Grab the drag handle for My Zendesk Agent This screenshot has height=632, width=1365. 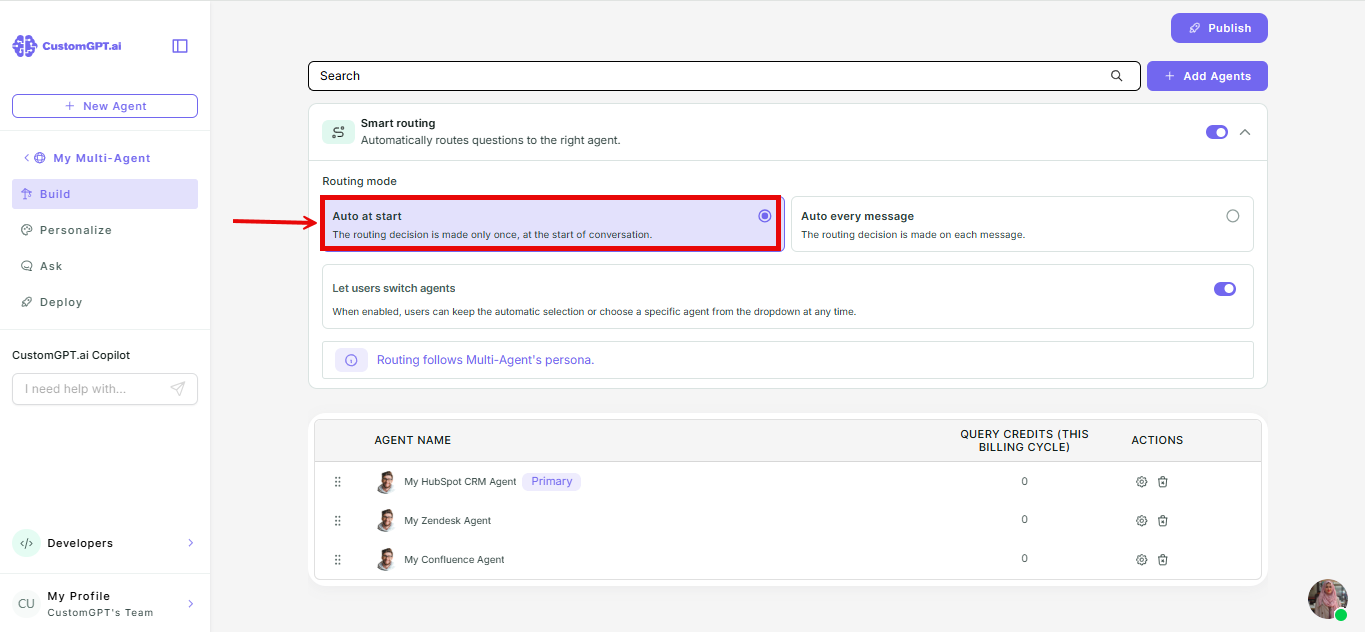[x=338, y=521]
